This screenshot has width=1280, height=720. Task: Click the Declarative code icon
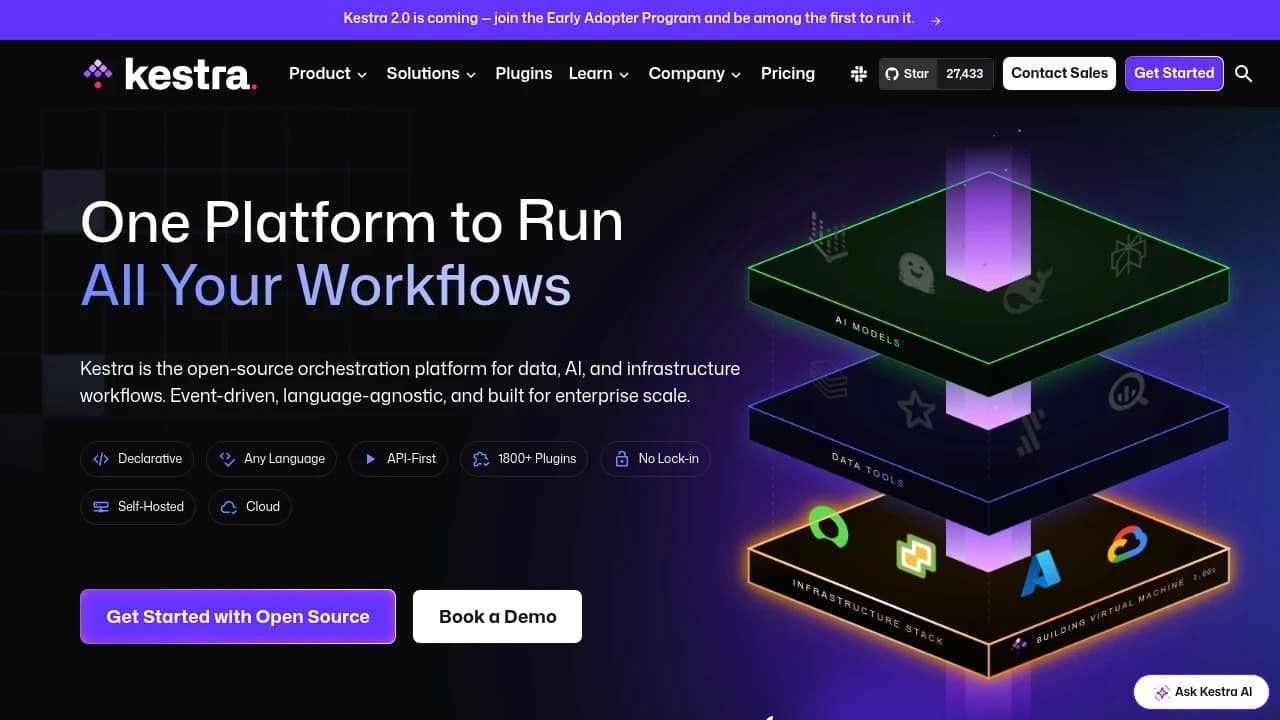[x=101, y=459]
